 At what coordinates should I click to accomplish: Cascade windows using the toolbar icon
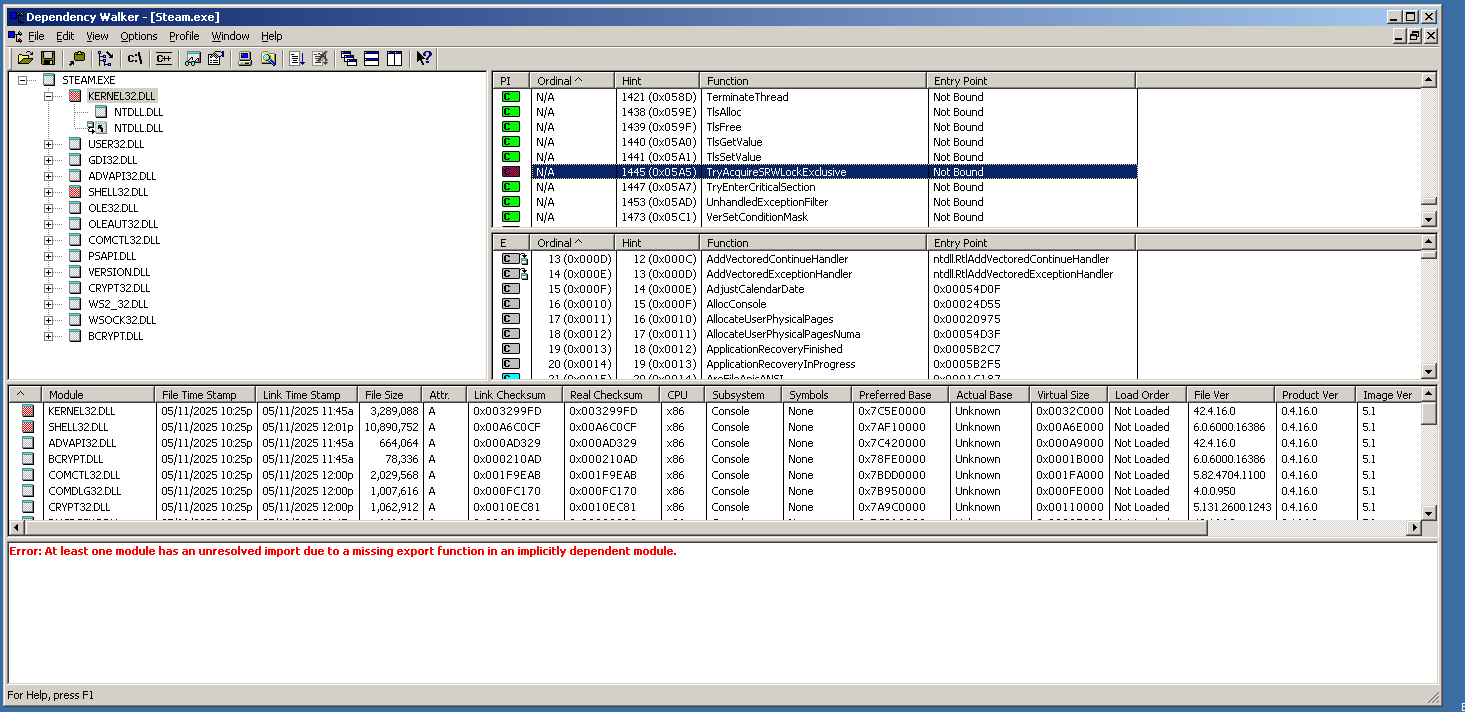(x=349, y=58)
